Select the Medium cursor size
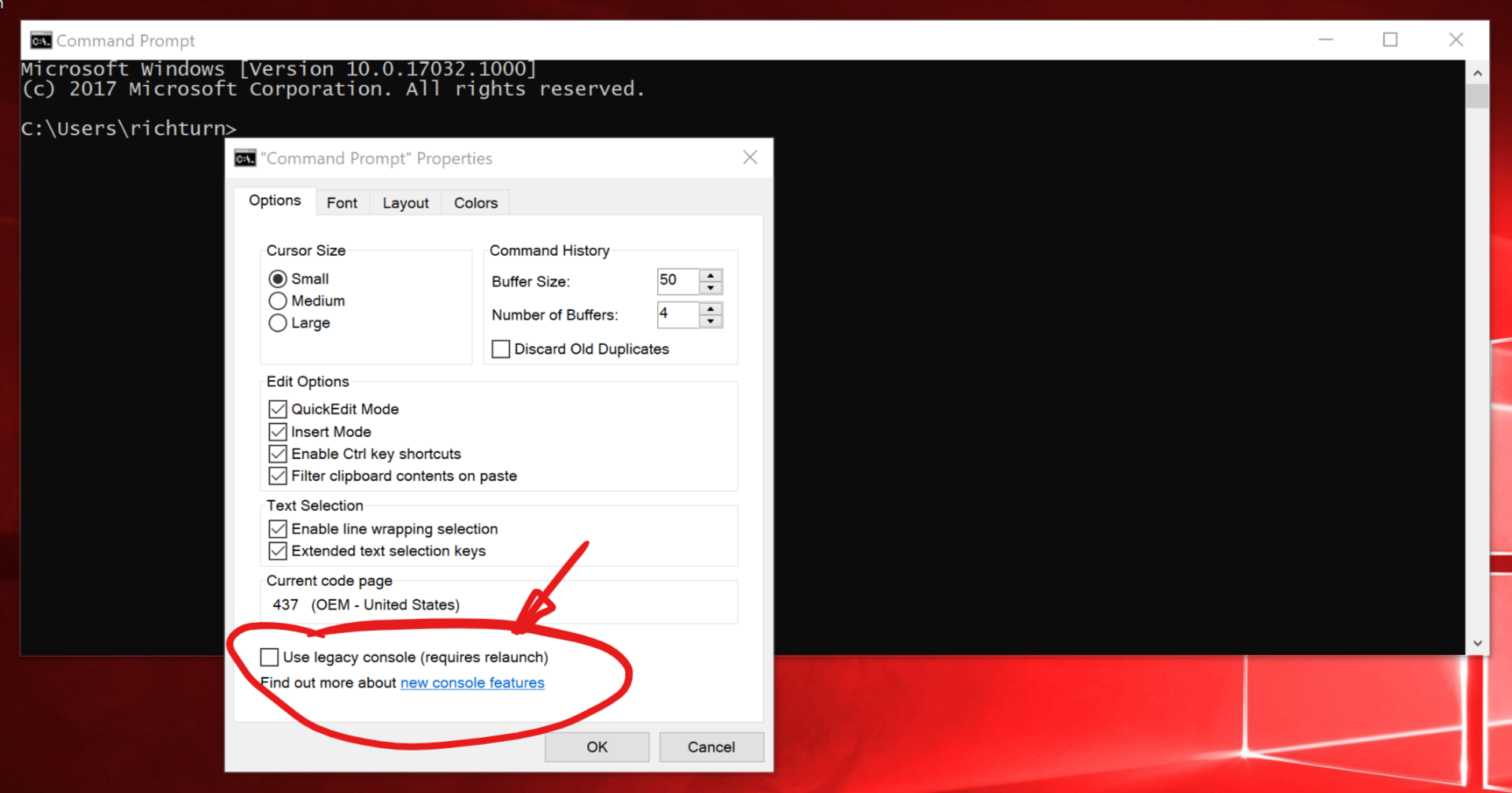Screen dimensions: 1512x793 tap(277, 301)
